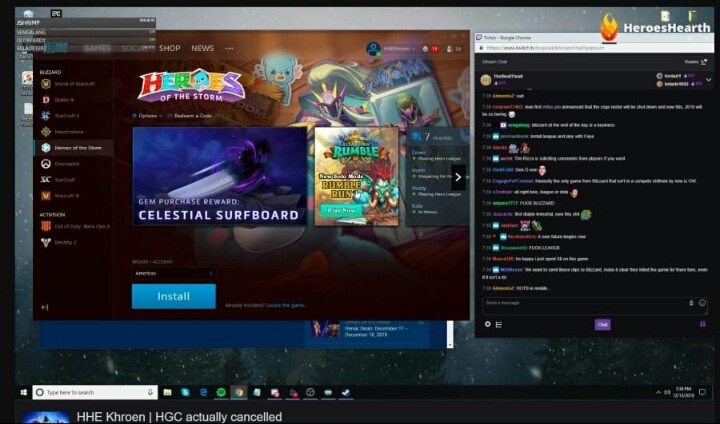Open the more menu ellipsis
The height and width of the screenshot is (424, 720).
229,48
